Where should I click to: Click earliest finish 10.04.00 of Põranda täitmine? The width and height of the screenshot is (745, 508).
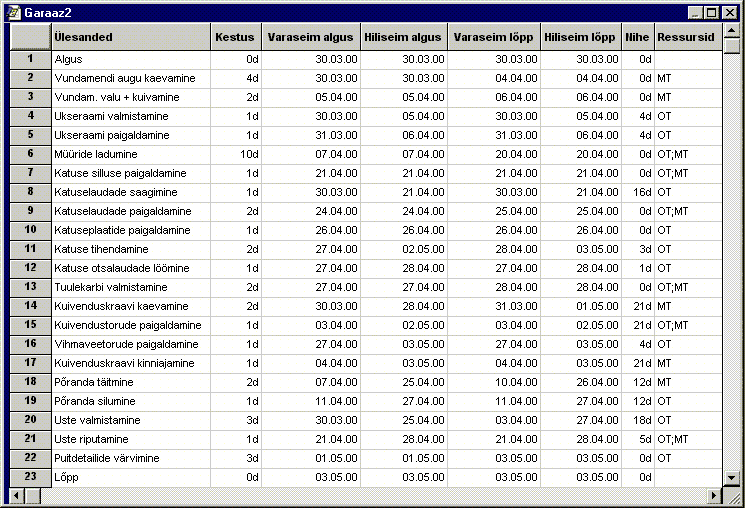[x=494, y=383]
